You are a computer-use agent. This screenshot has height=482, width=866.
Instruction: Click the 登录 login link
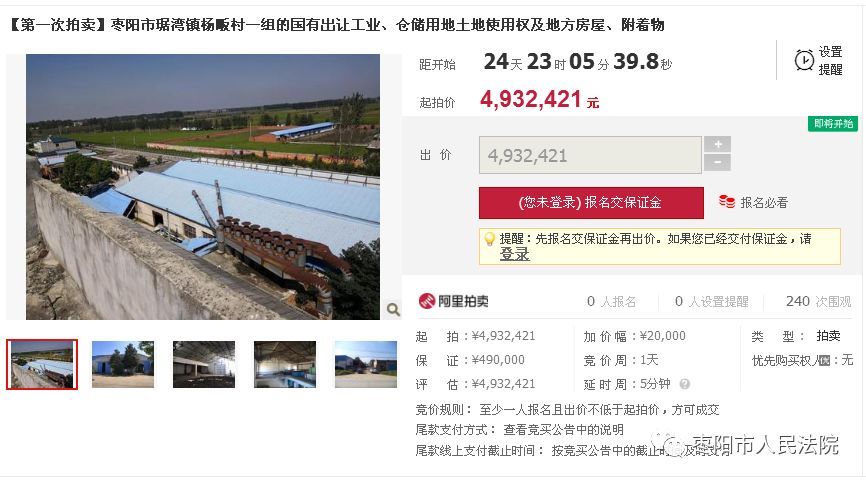coord(514,254)
